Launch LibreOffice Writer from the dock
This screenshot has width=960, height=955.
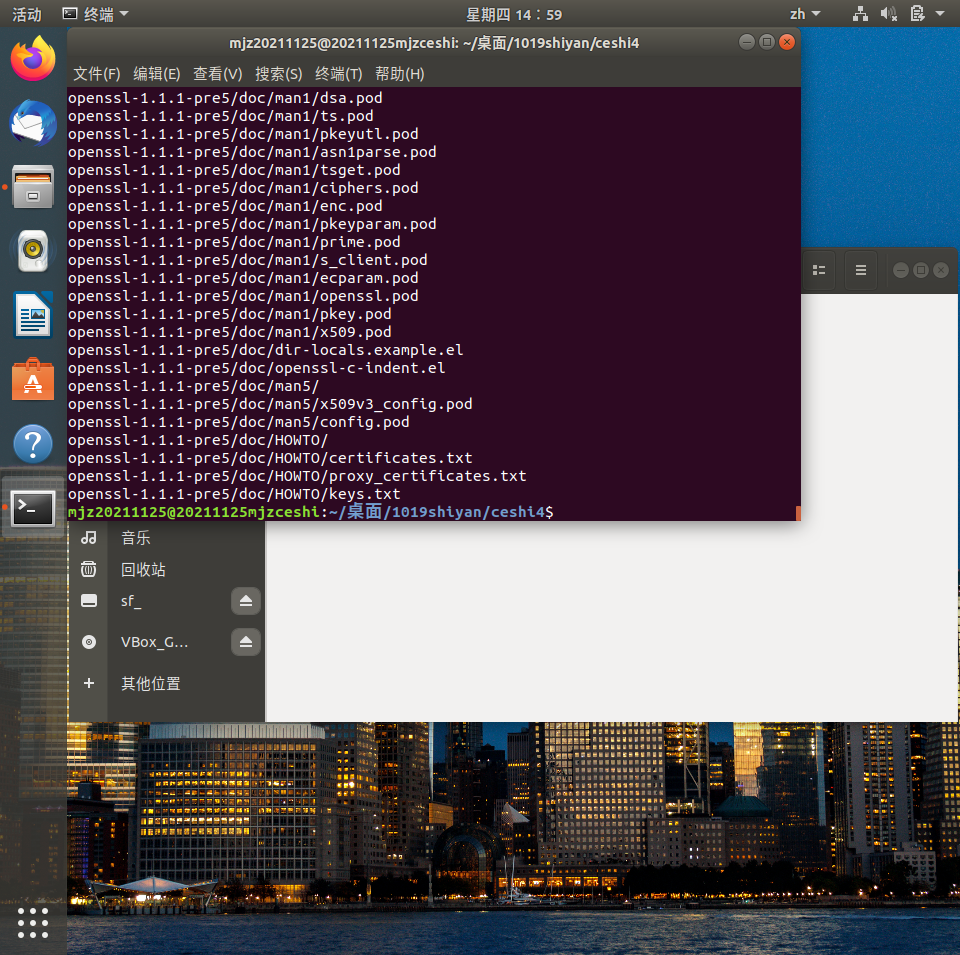[33, 315]
